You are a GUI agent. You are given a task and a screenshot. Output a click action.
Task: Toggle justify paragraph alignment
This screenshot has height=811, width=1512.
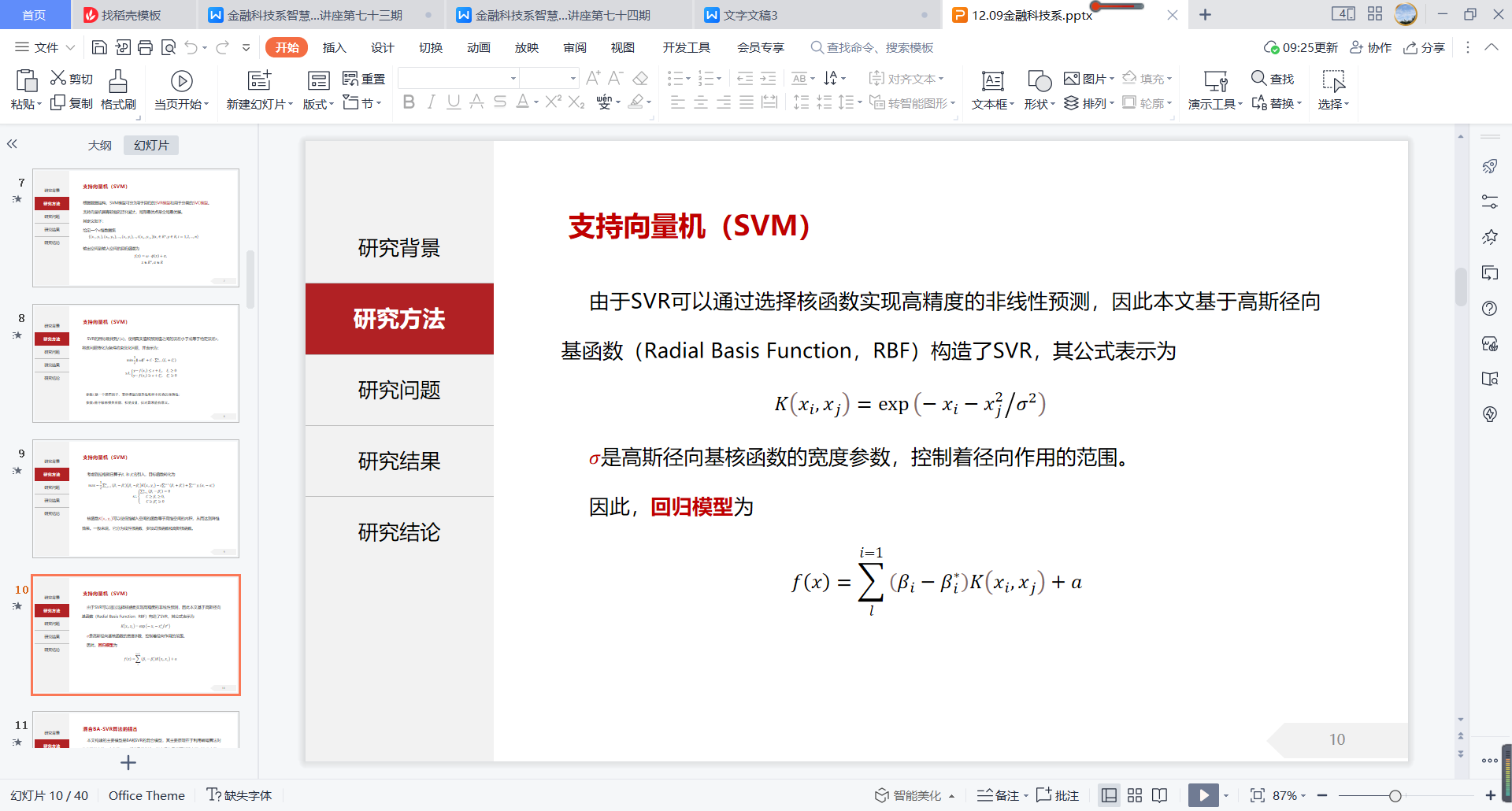[x=747, y=102]
